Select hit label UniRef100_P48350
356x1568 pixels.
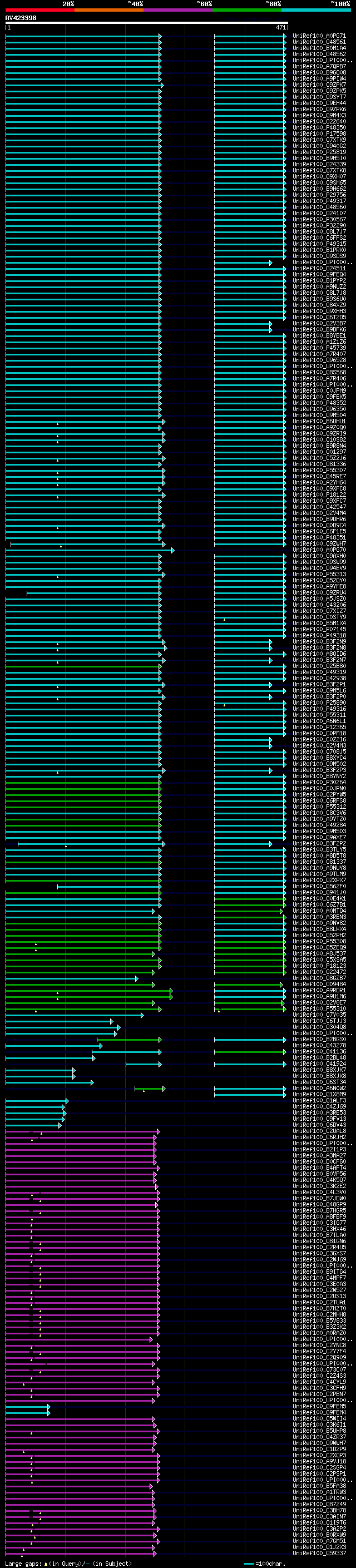click(319, 128)
